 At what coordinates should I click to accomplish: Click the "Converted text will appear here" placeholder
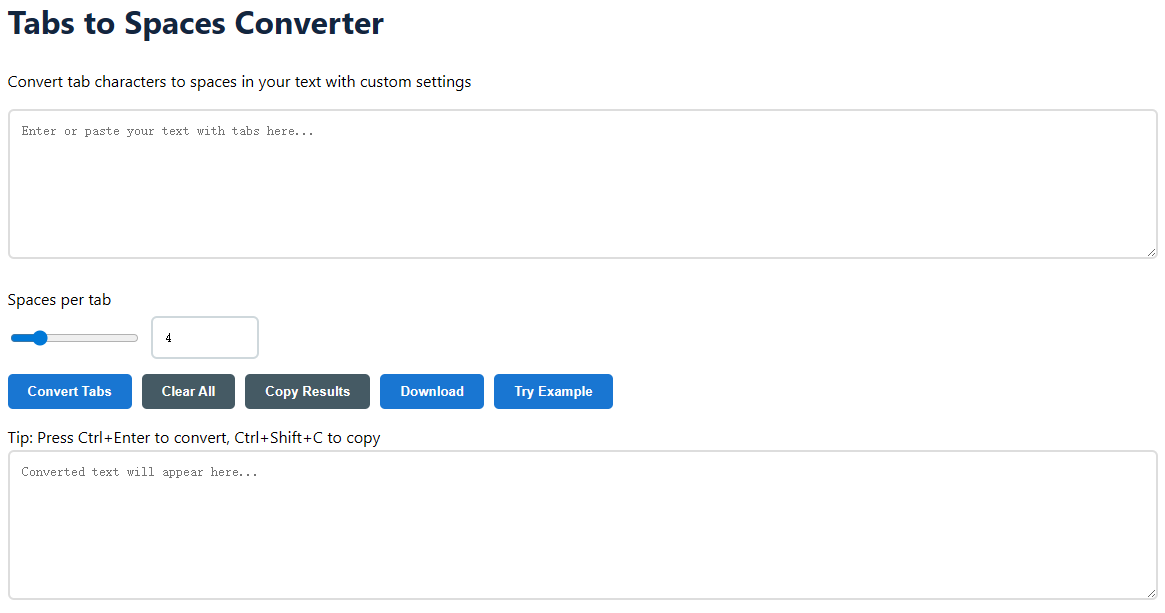pyautogui.click(x=139, y=472)
